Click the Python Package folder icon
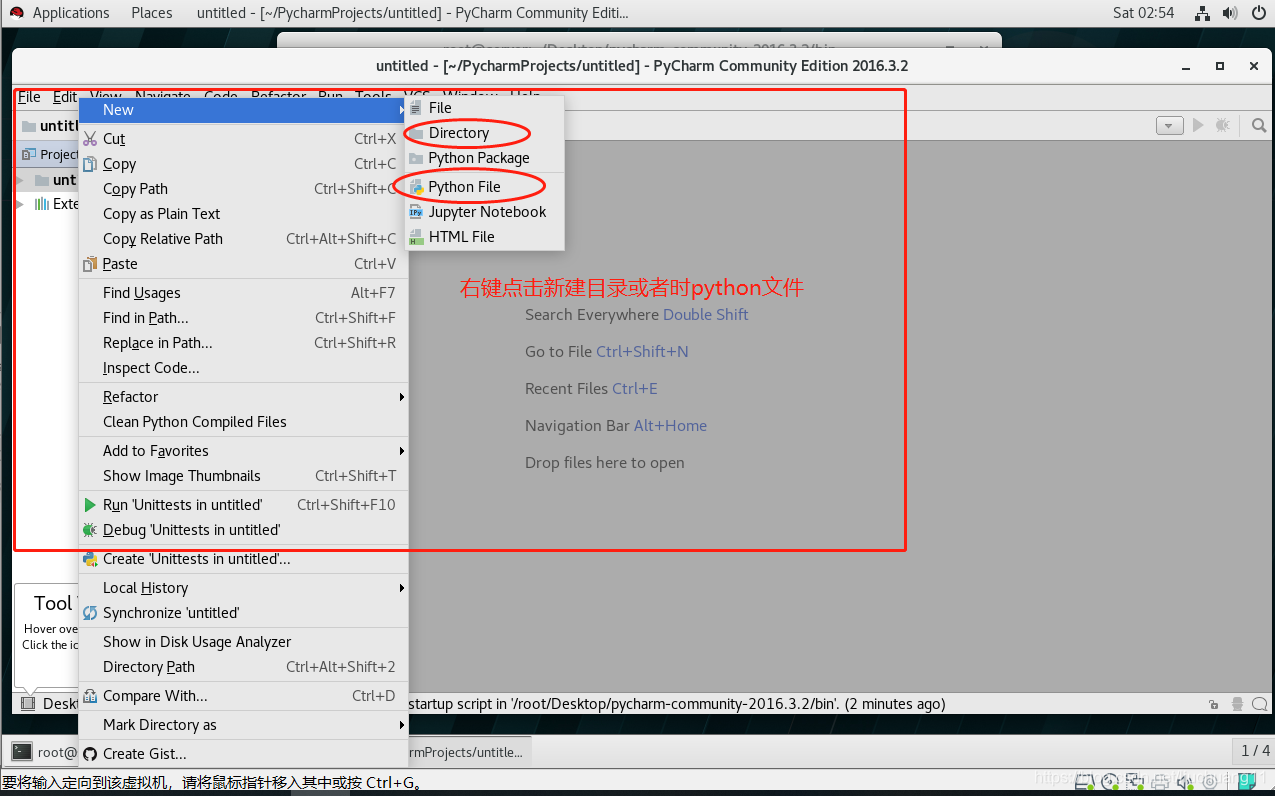1275x796 pixels. click(x=416, y=158)
